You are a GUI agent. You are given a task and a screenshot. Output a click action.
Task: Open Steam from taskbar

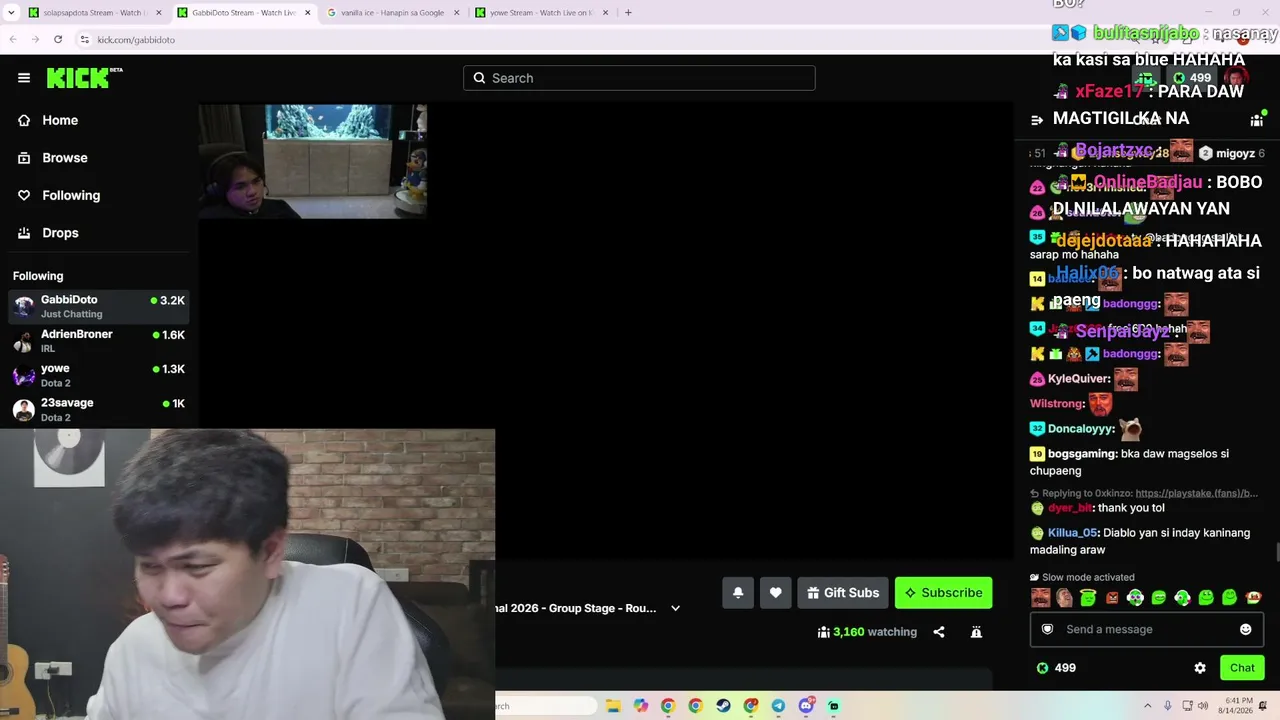click(x=723, y=706)
